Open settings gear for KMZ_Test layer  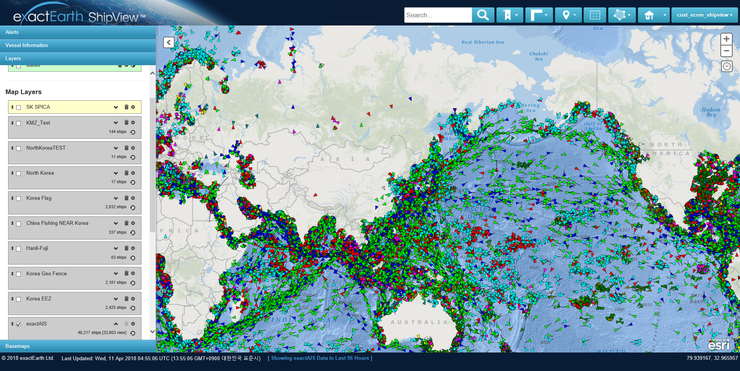coord(133,123)
